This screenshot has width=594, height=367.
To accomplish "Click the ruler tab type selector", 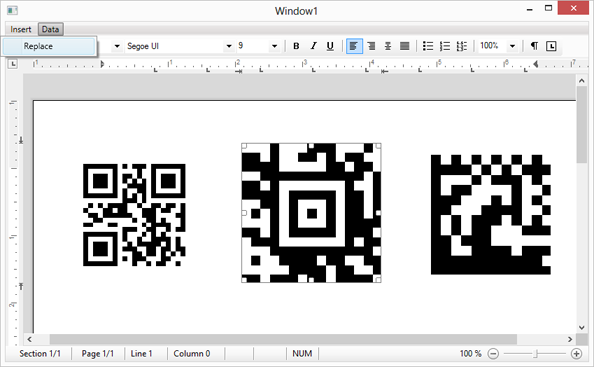I will [x=13, y=64].
